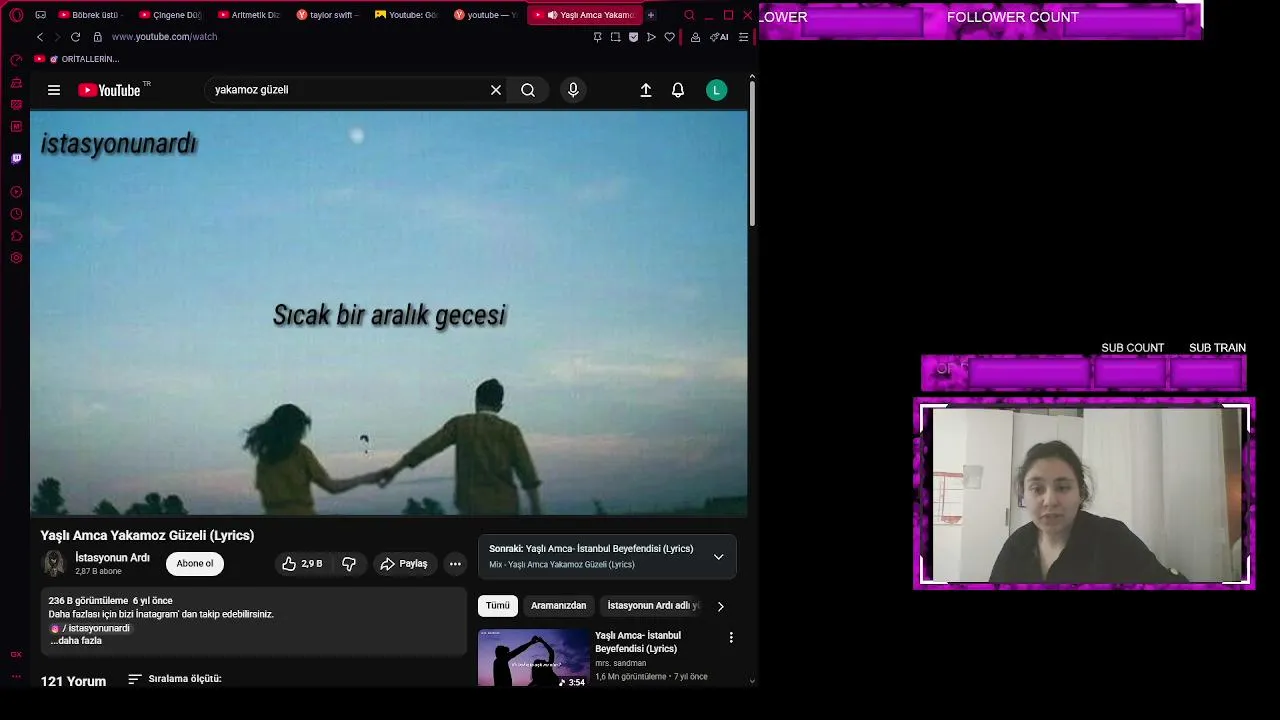
Task: Click the page vertical scrollbar thumb
Action: [752, 153]
